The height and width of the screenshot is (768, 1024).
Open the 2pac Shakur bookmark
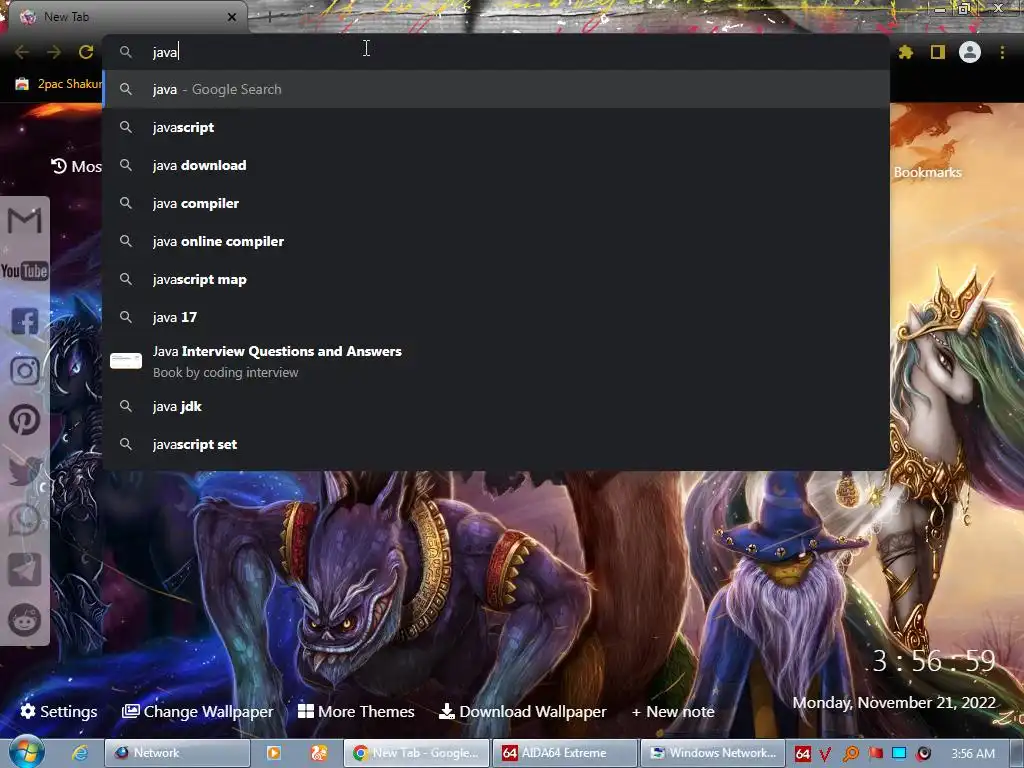pyautogui.click(x=59, y=84)
